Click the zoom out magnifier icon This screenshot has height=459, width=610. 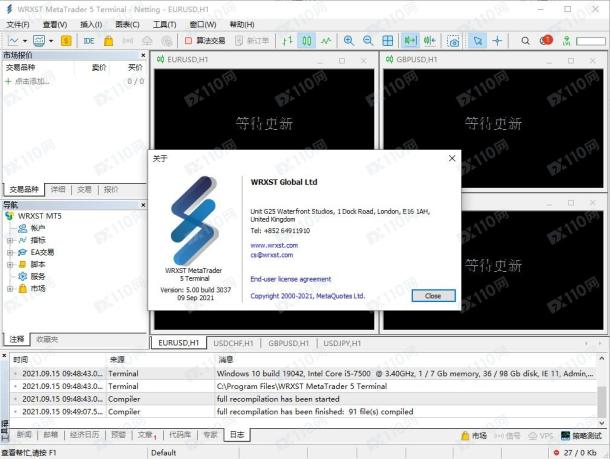click(x=368, y=40)
